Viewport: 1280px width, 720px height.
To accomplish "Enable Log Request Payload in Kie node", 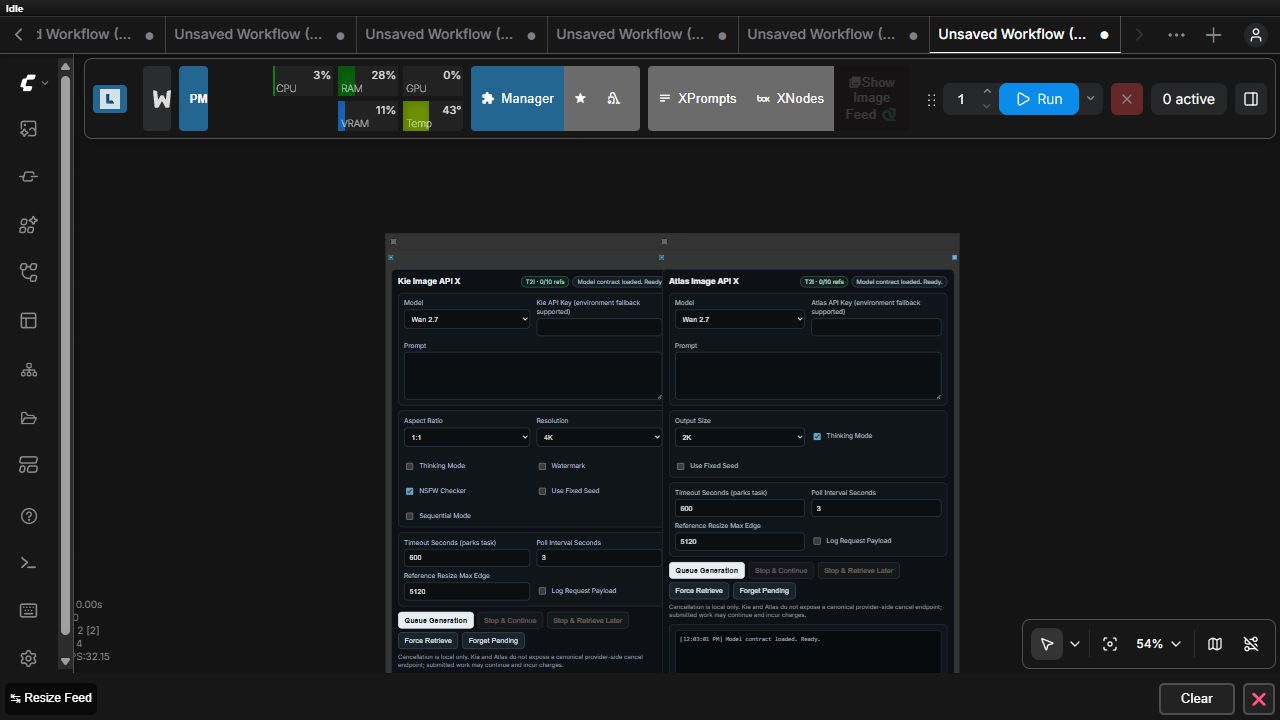I will 542,591.
